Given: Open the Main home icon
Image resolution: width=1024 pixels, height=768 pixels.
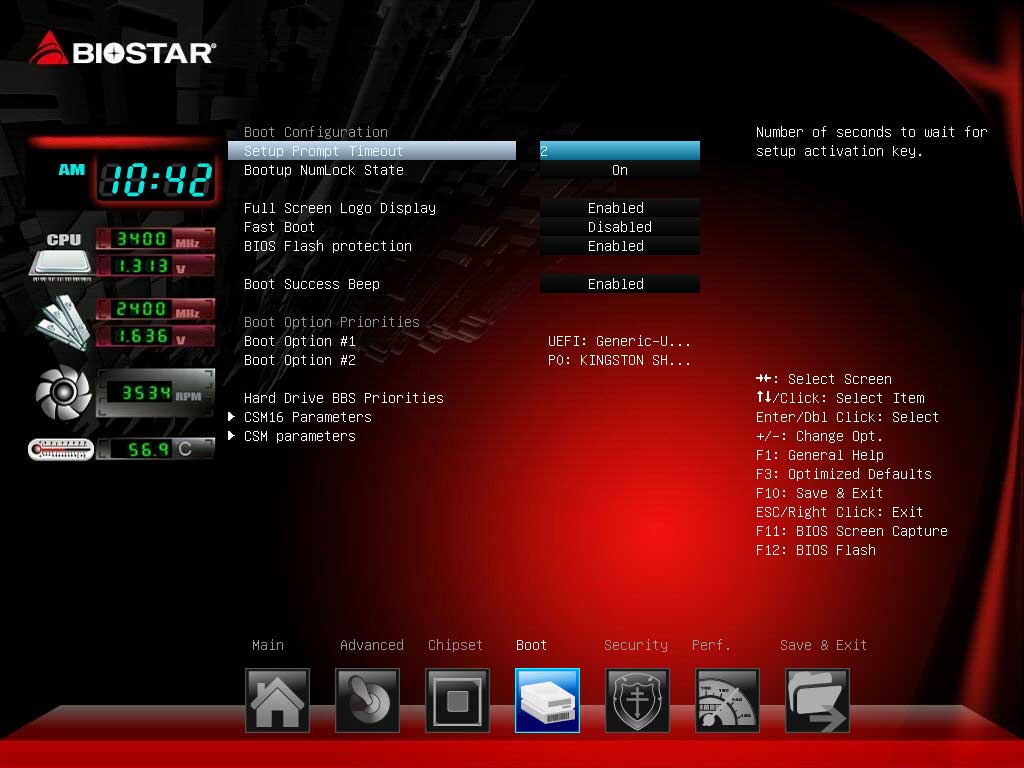Looking at the screenshot, I should 277,700.
